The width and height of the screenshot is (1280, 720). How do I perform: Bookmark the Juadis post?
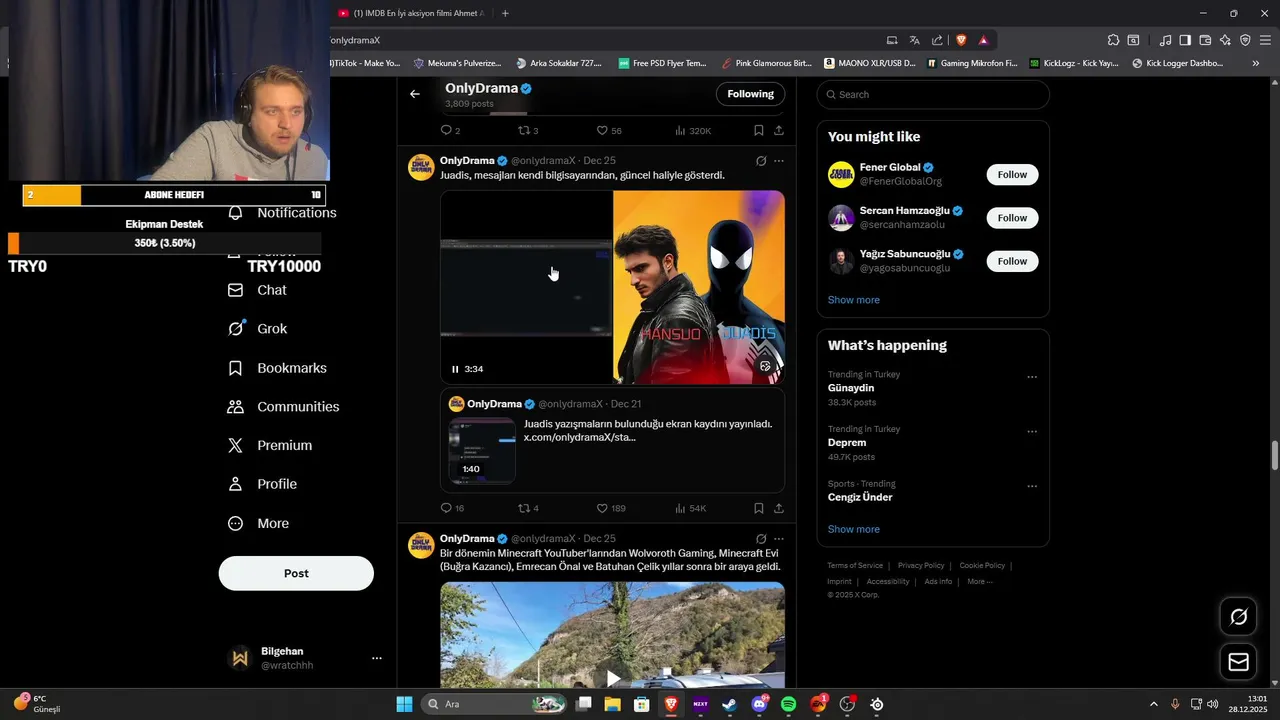tap(759, 508)
